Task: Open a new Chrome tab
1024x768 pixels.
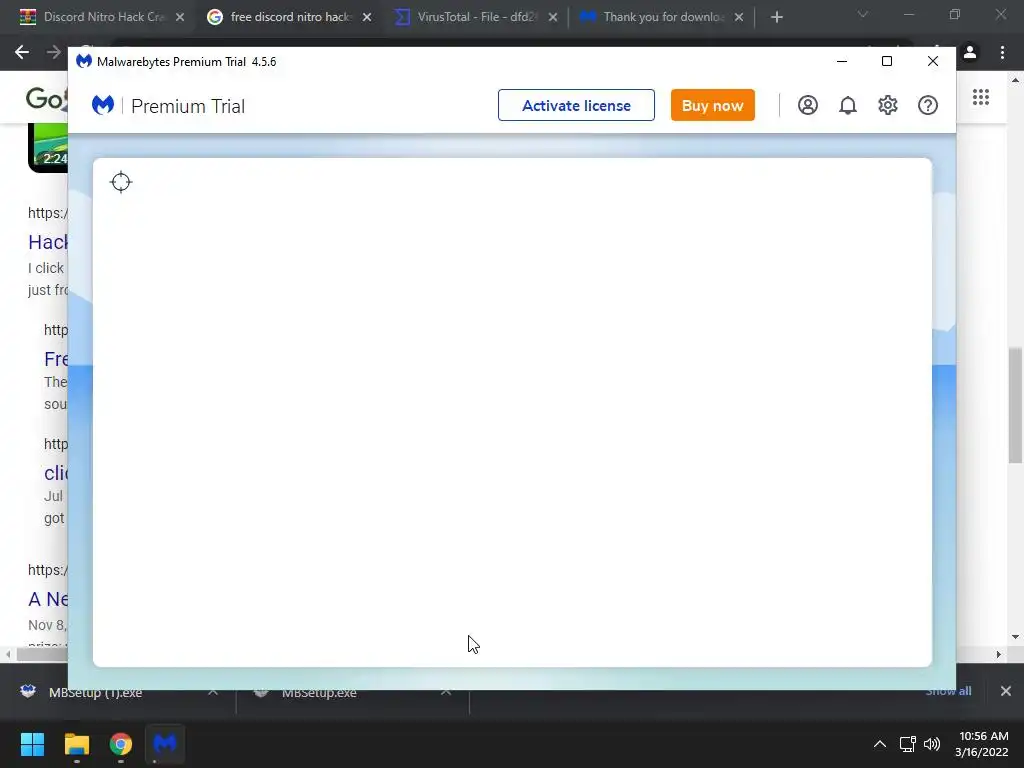Action: pos(776,18)
